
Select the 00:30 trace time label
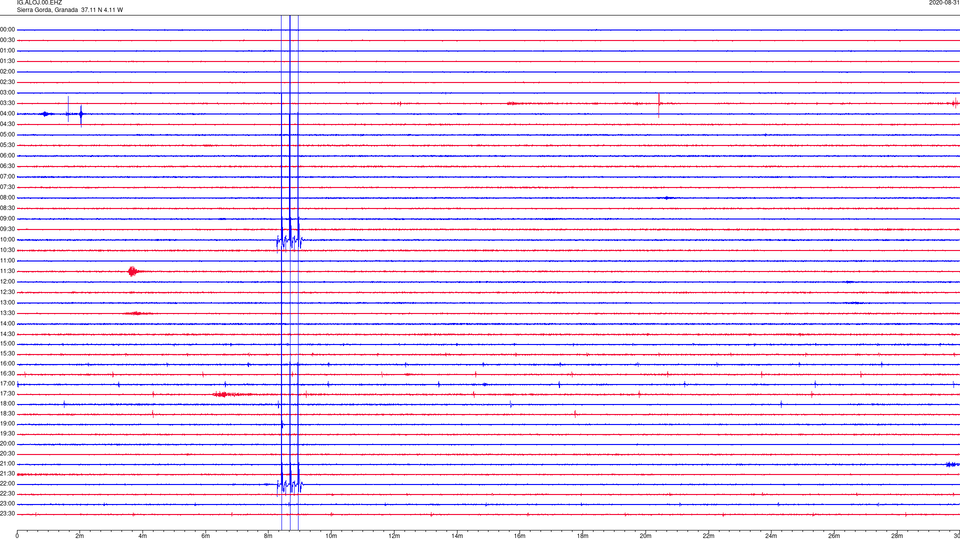[x=7, y=40]
